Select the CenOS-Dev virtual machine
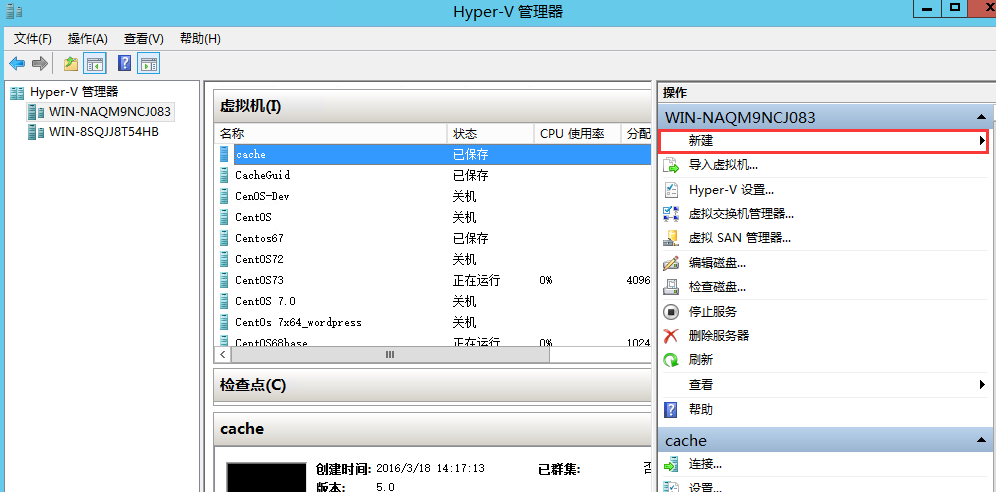996x492 pixels. pos(262,196)
